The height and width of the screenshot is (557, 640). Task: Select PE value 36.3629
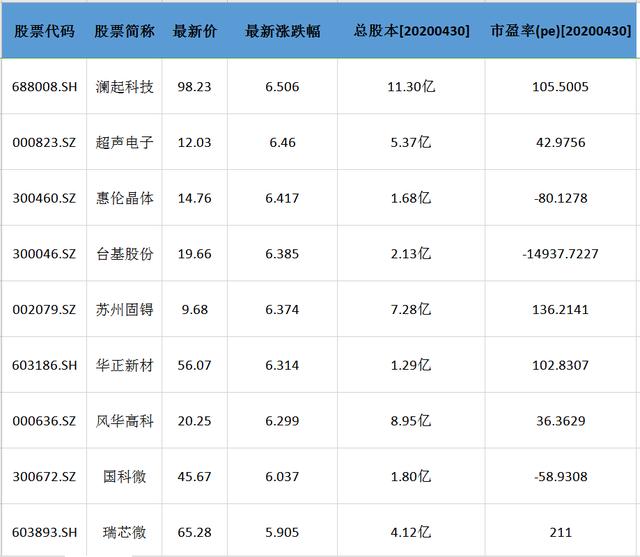[561, 421]
